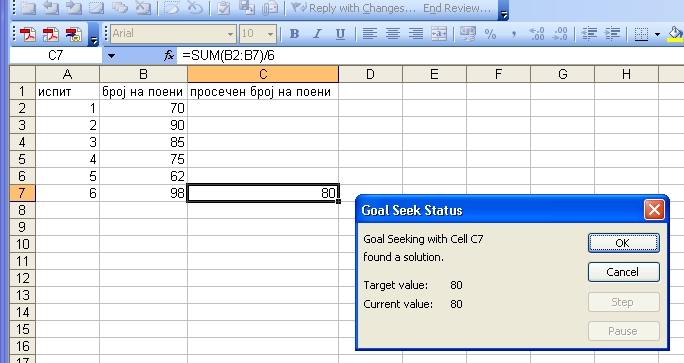Open the font size dropdown

(270, 34)
